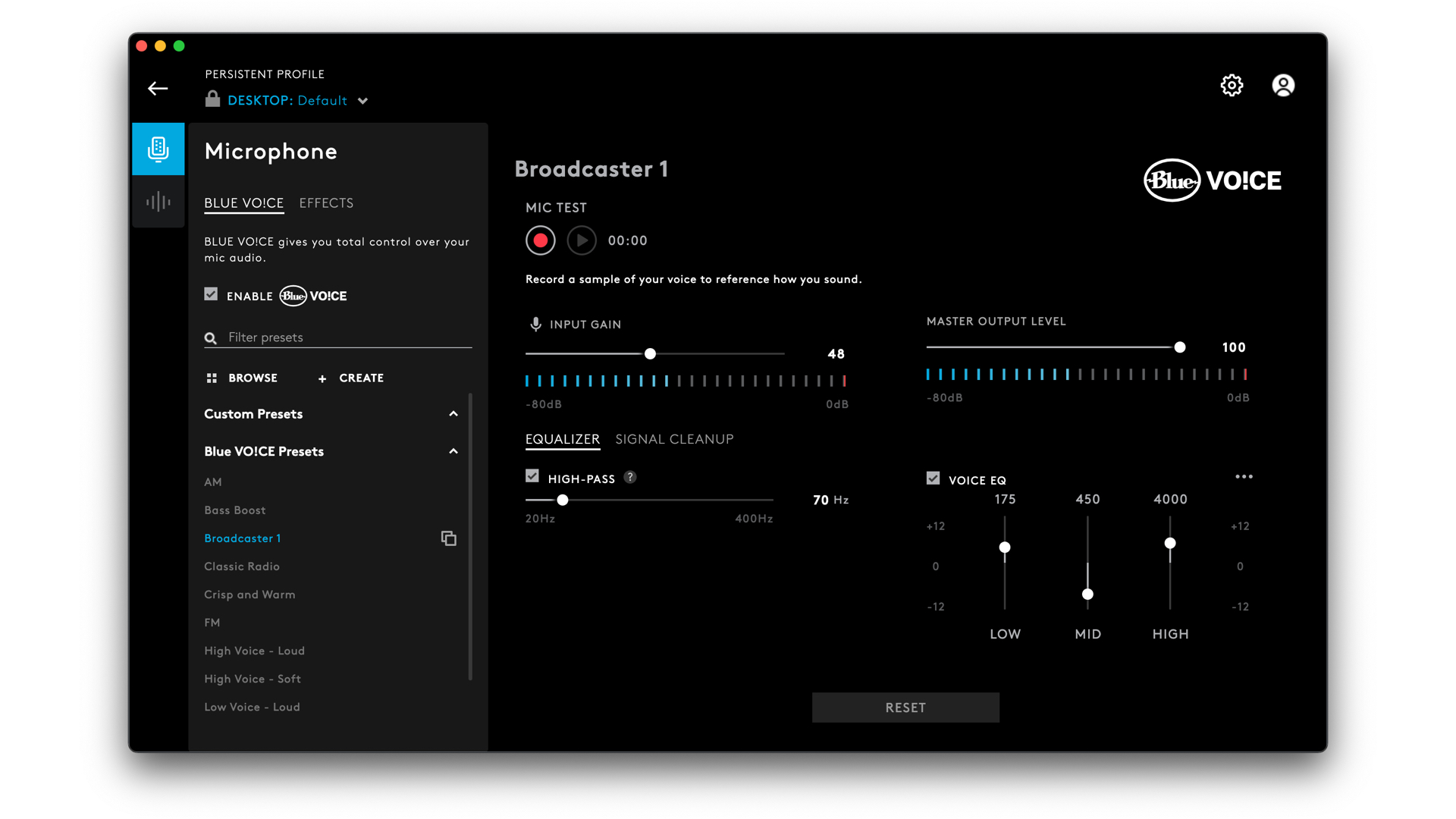Click the CREATE preset button
The height and width of the screenshot is (819, 1456).
[351, 377]
